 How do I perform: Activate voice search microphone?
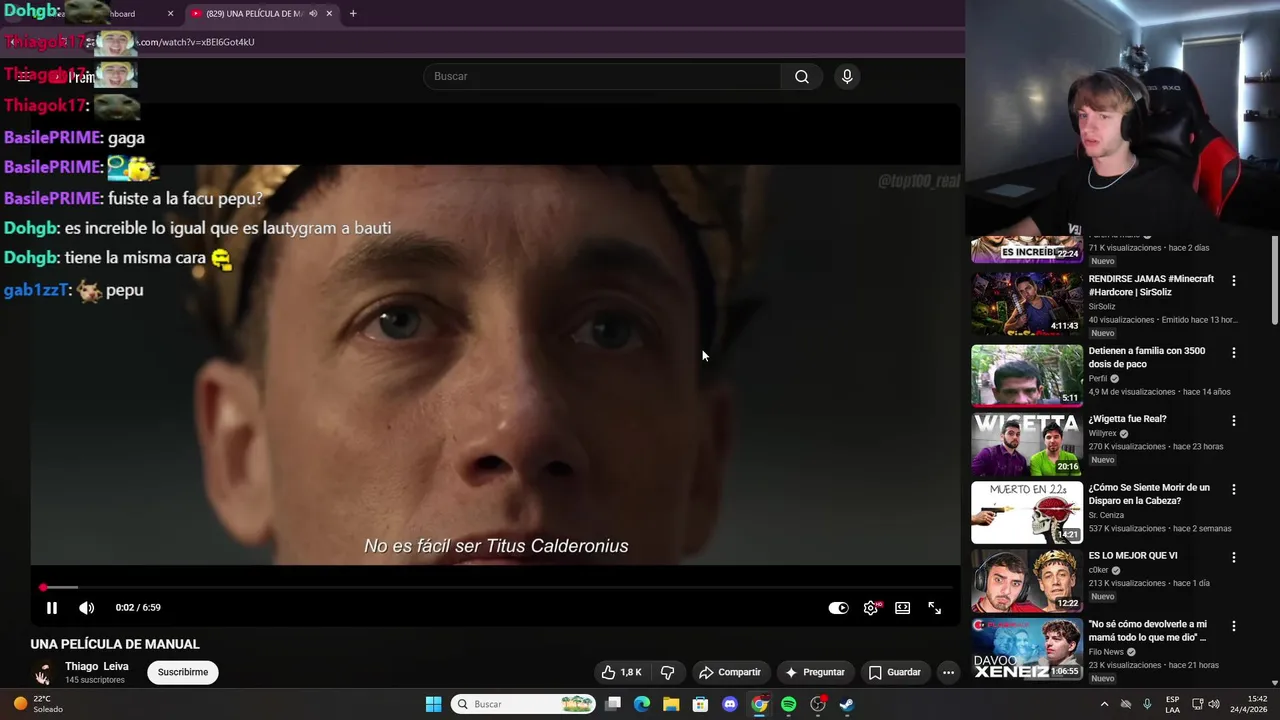847,76
